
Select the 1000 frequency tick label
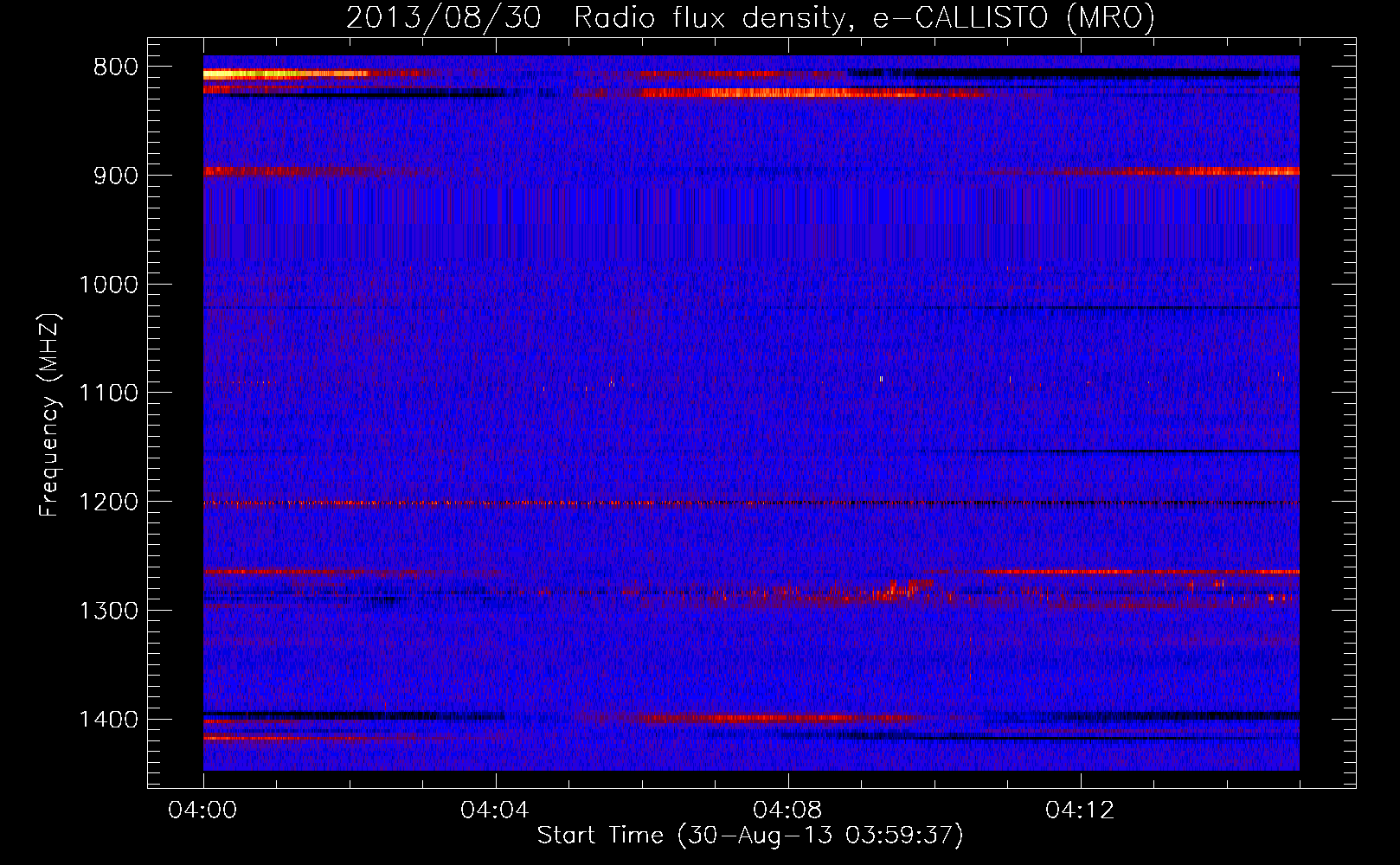tap(108, 285)
